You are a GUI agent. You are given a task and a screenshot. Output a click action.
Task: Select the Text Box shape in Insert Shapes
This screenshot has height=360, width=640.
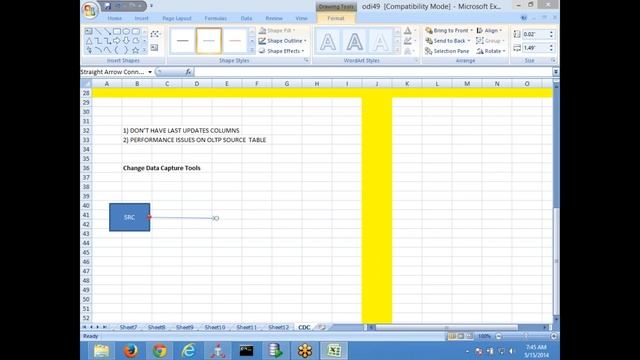pos(89,31)
